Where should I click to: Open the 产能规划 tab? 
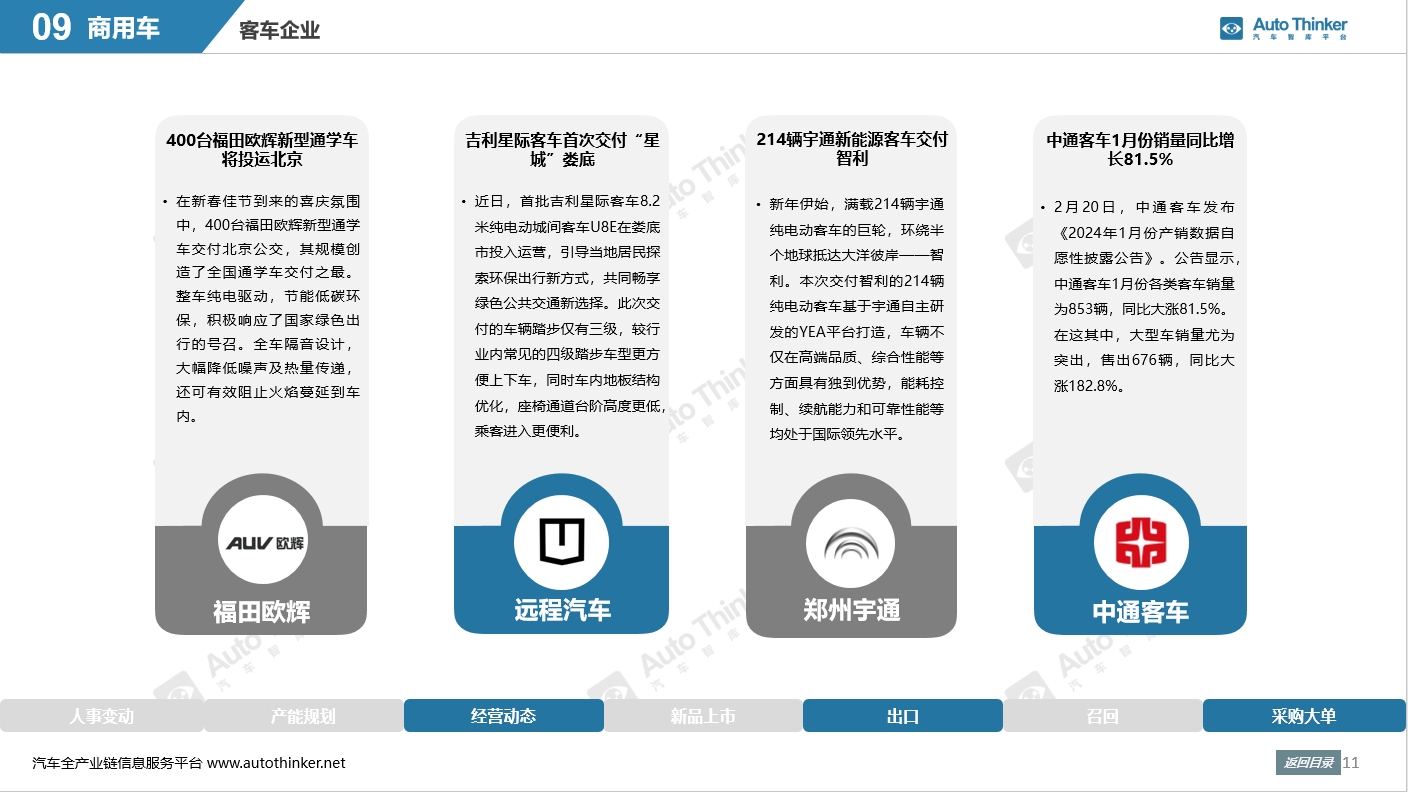coord(303,716)
